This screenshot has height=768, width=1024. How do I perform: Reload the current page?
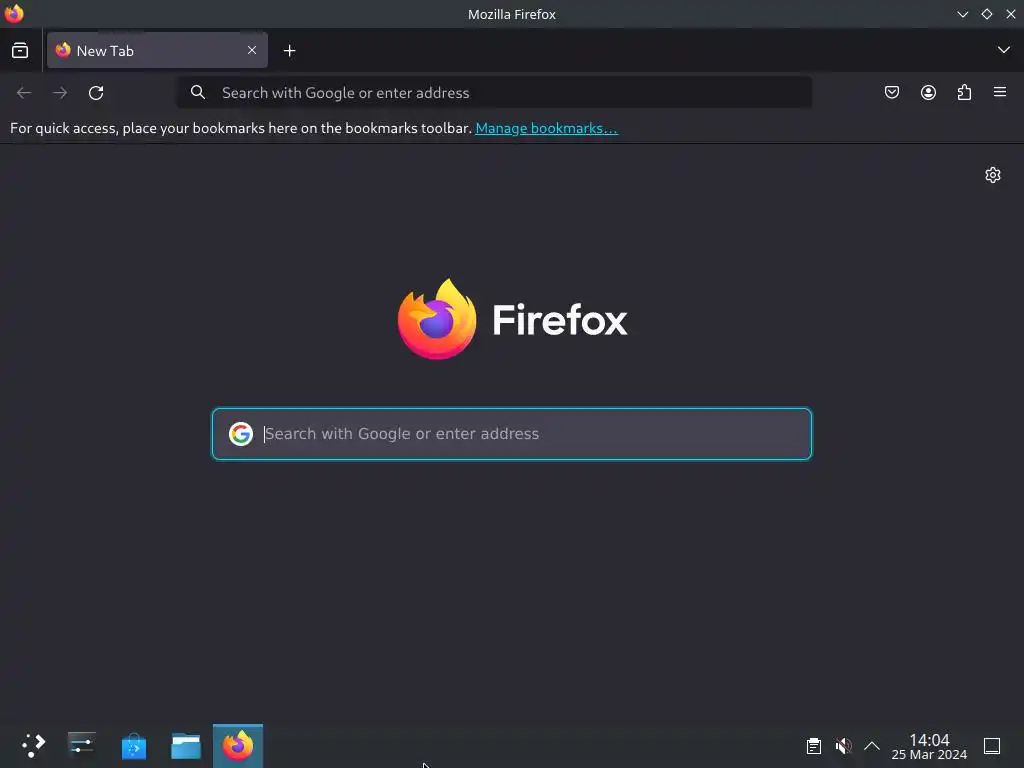(x=96, y=93)
